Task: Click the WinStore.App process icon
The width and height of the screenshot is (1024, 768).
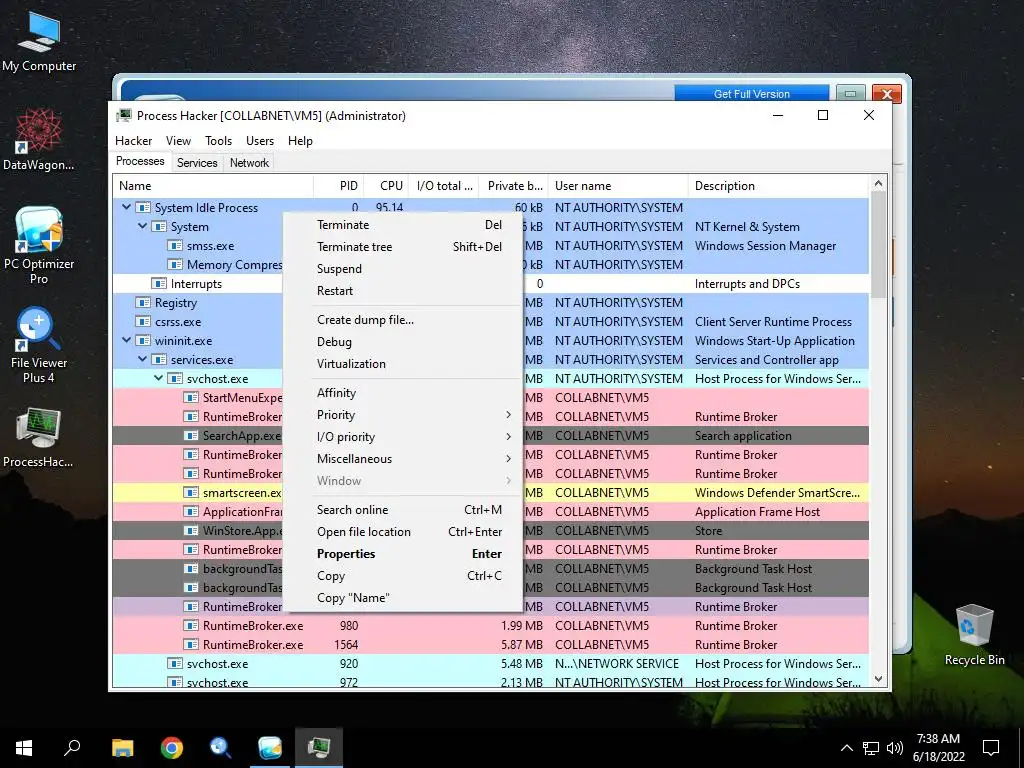Action: [191, 531]
